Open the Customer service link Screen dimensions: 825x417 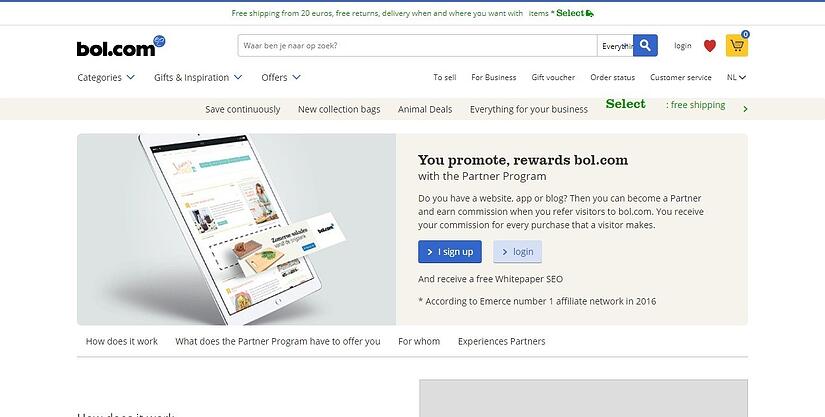coord(680,77)
